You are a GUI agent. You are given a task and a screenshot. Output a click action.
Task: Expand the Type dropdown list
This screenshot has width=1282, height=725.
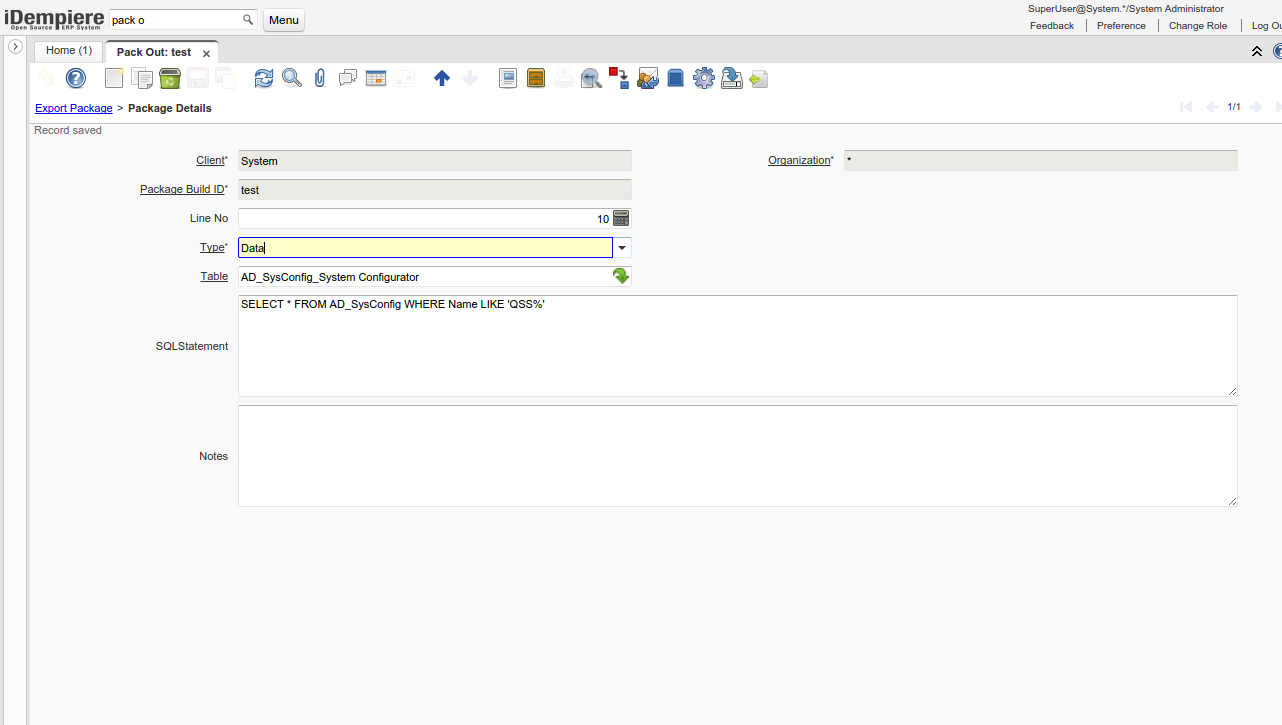tap(622, 248)
